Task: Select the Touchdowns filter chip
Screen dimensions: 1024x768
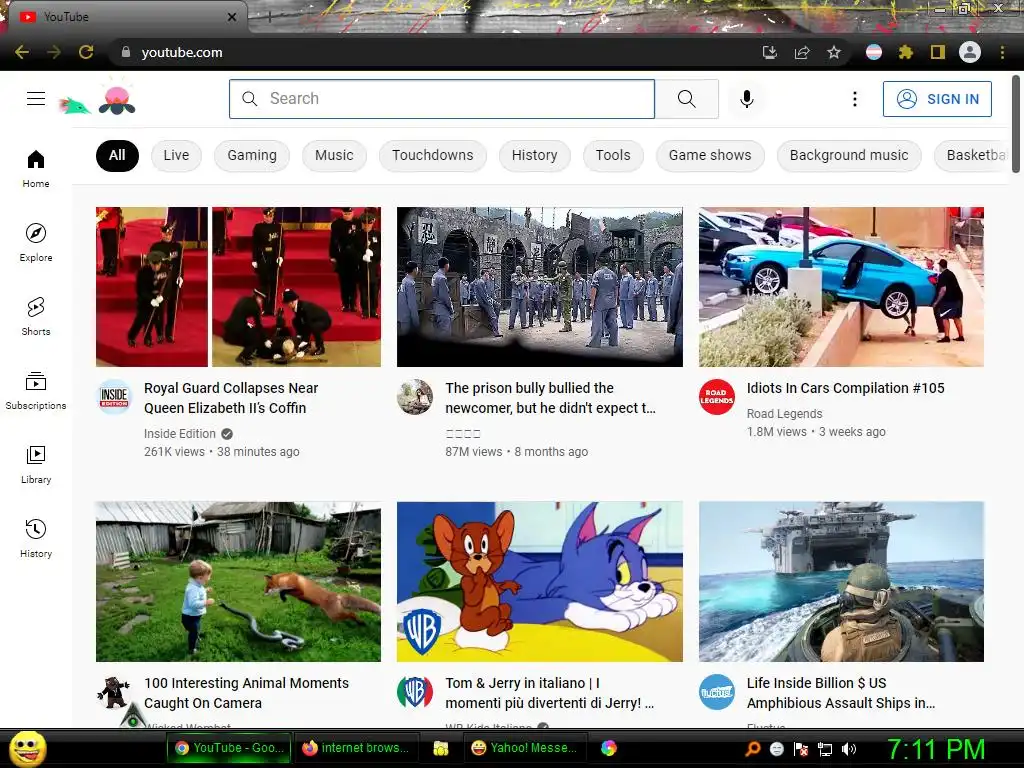Action: tap(432, 155)
